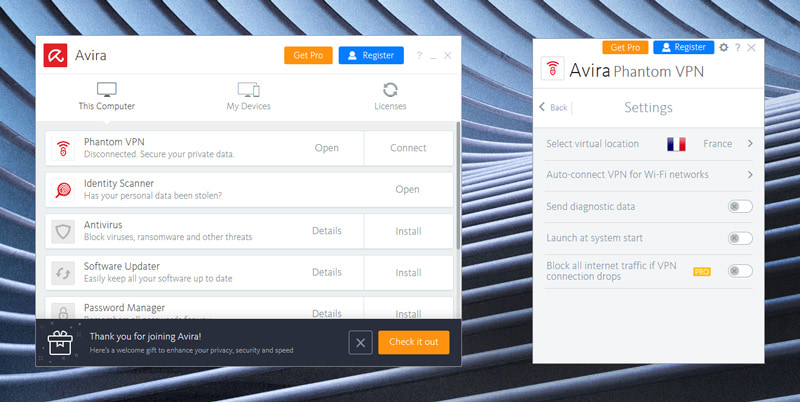Screen dimensions: 800x402
Task: Click 'Has your personal data been stolen?' text
Action: pyautogui.click(x=153, y=196)
